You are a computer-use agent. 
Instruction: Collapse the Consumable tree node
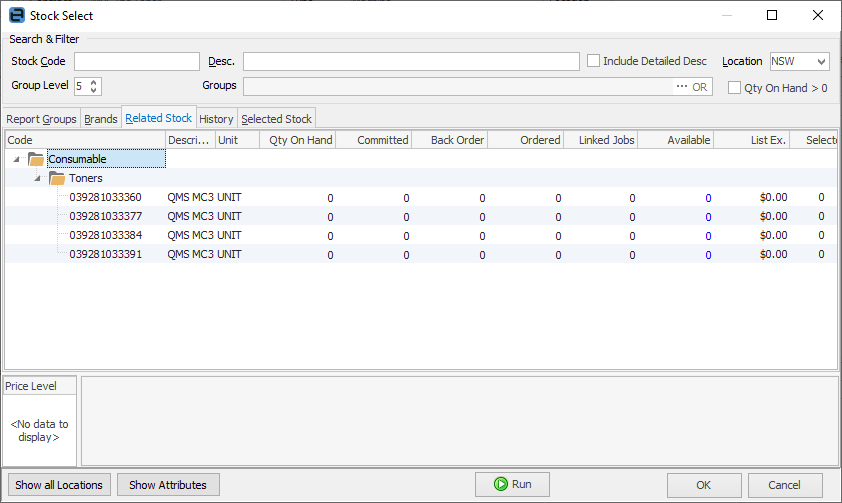[x=17, y=159]
